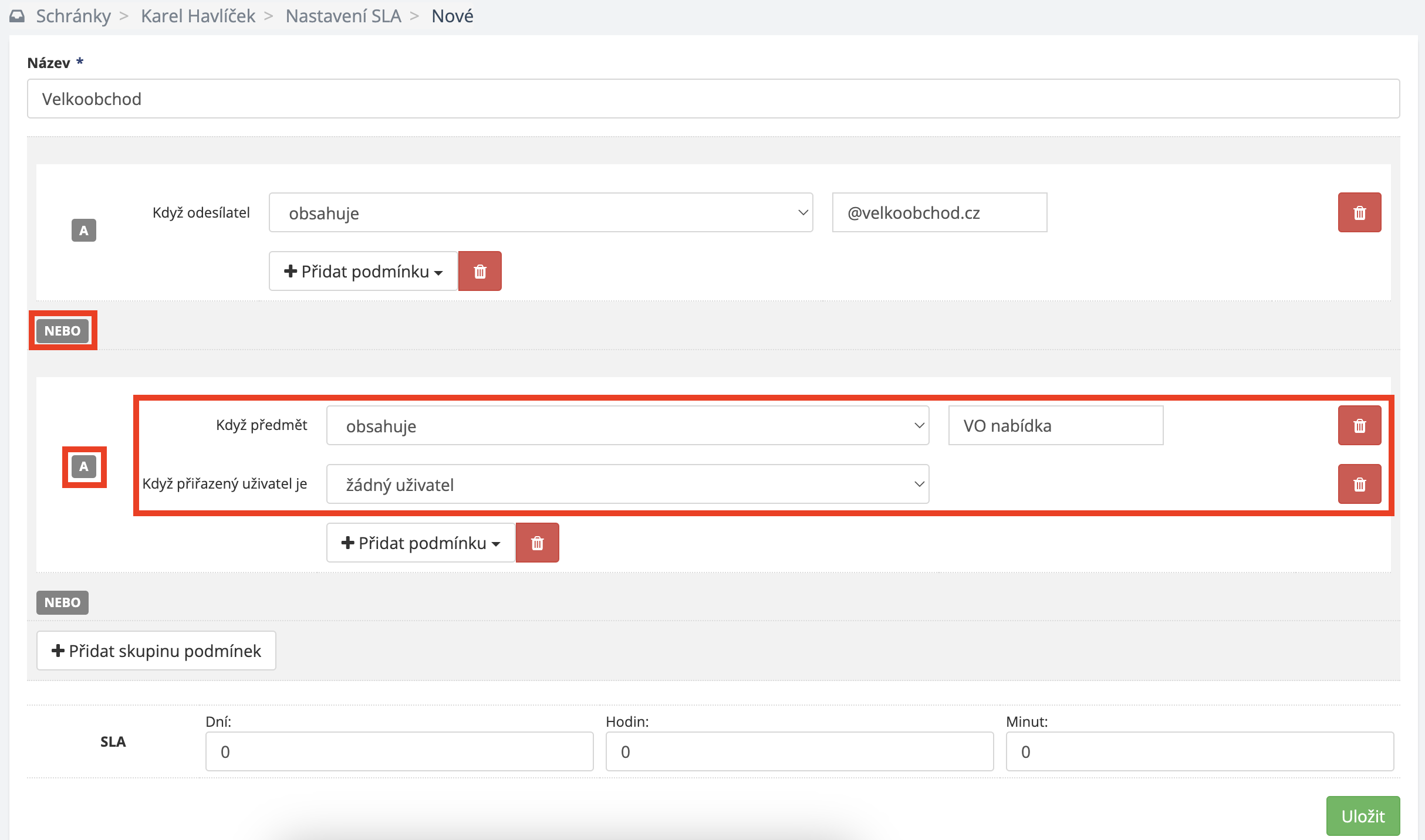Focus the SLA Hodin input field
The width and height of the screenshot is (1425, 840).
click(x=799, y=751)
